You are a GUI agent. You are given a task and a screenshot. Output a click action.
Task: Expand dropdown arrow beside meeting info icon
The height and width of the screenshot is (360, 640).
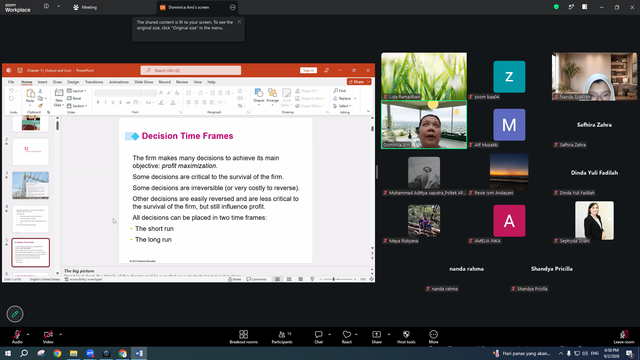(58, 6)
